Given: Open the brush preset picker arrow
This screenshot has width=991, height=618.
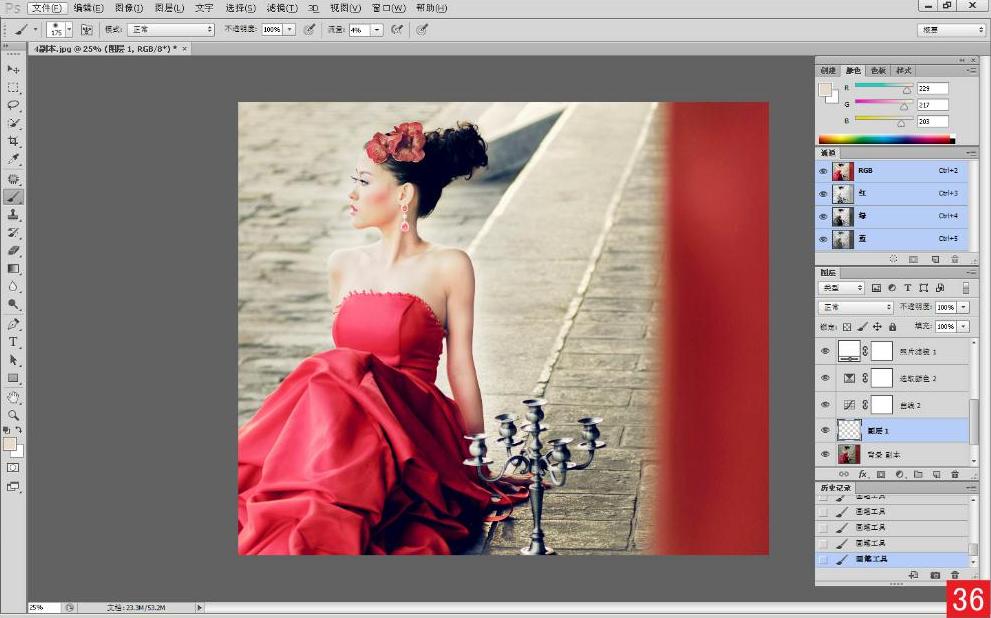Looking at the screenshot, I should [x=69, y=29].
